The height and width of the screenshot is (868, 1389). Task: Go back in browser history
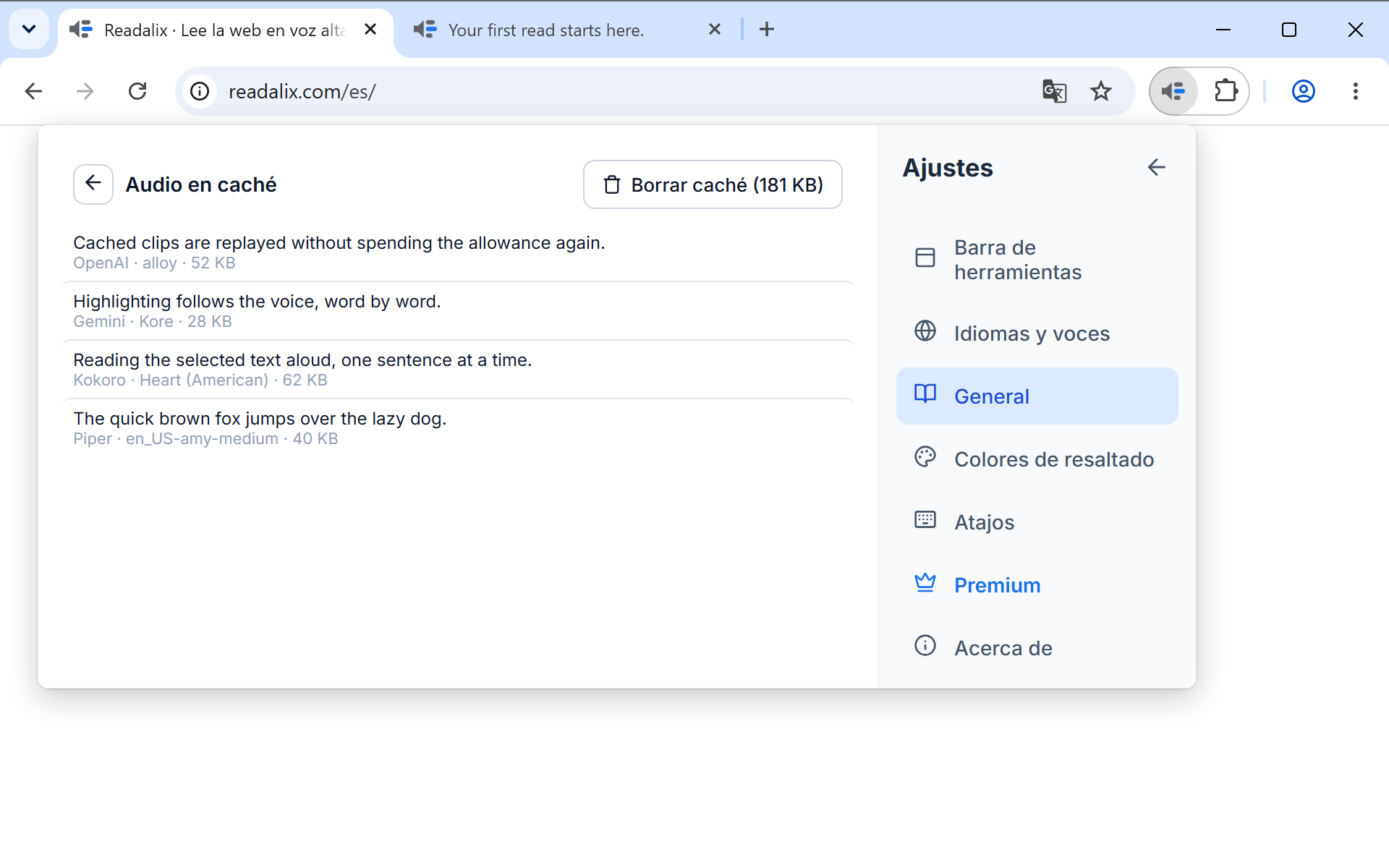[33, 91]
